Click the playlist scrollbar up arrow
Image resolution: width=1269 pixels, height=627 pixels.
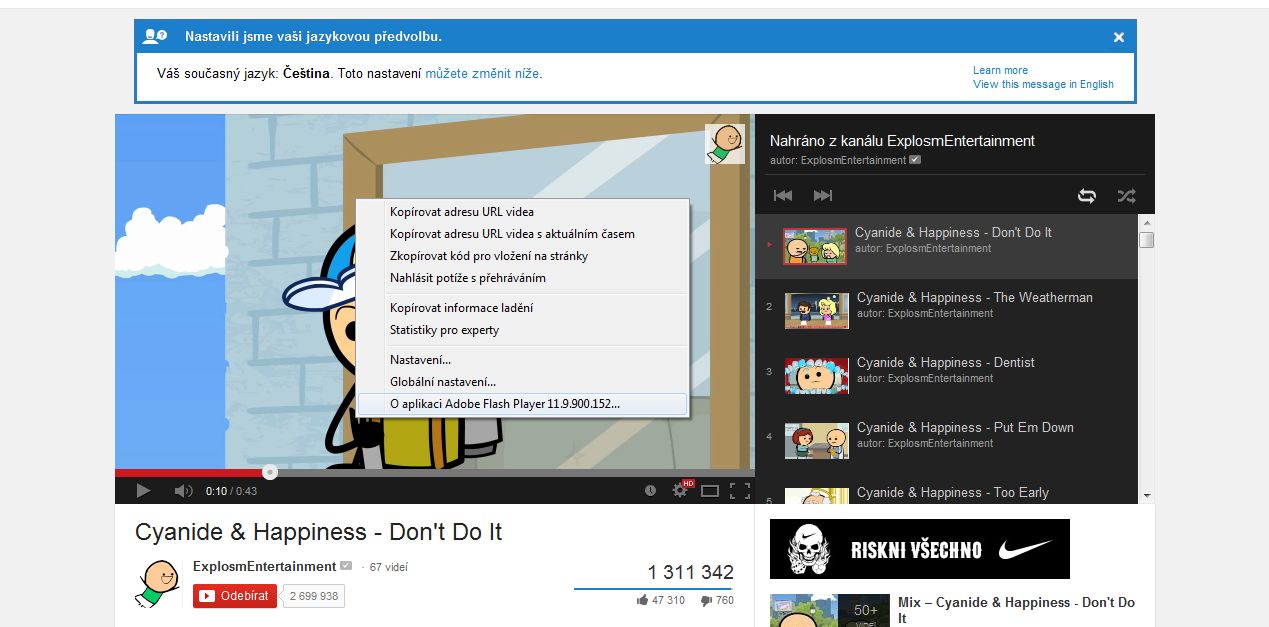pos(1147,222)
